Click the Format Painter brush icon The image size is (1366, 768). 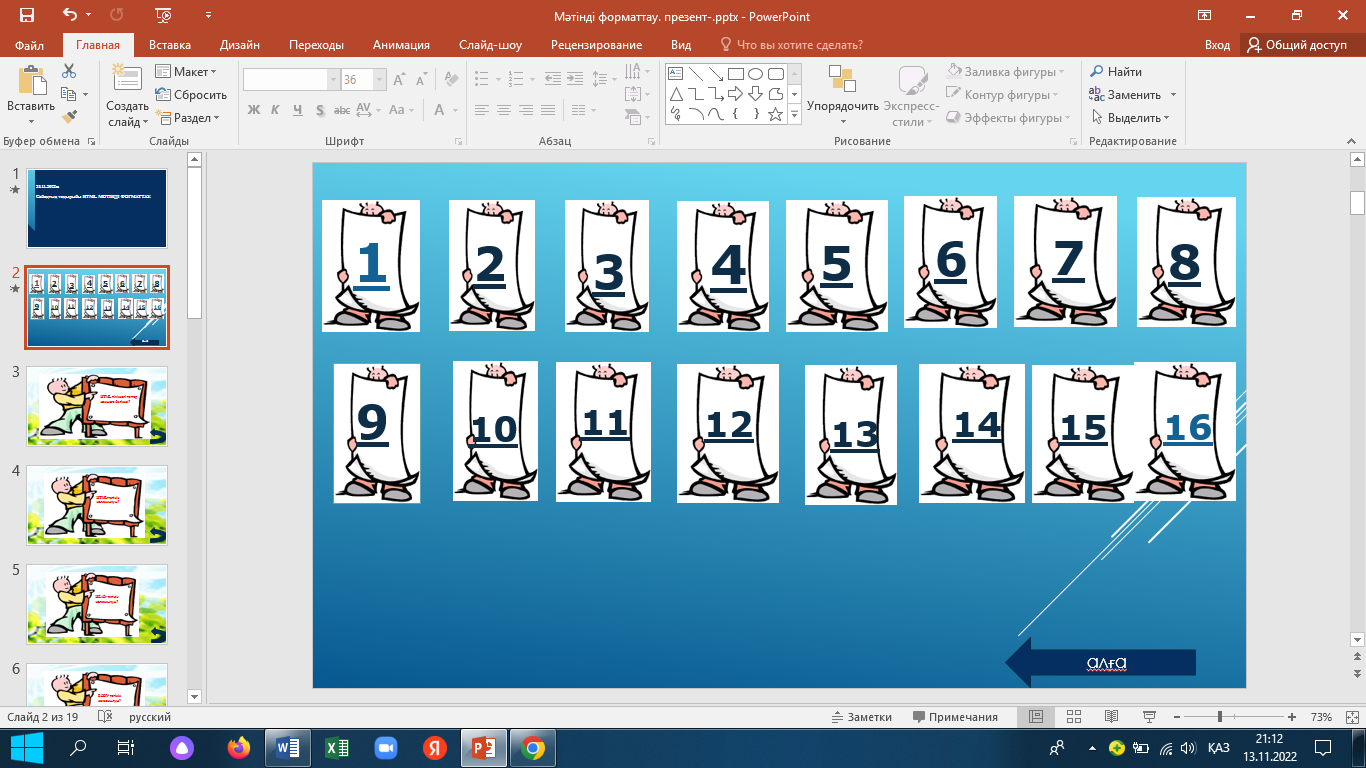click(69, 117)
